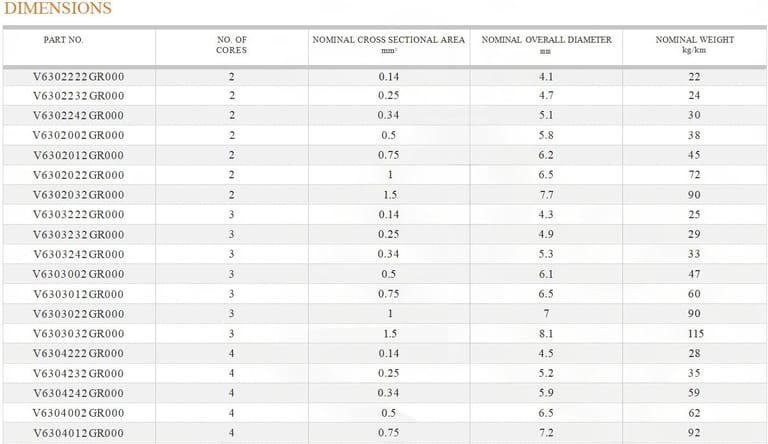The width and height of the screenshot is (768, 444).
Task: Select part number V6302032GR000
Action: pyautogui.click(x=79, y=195)
